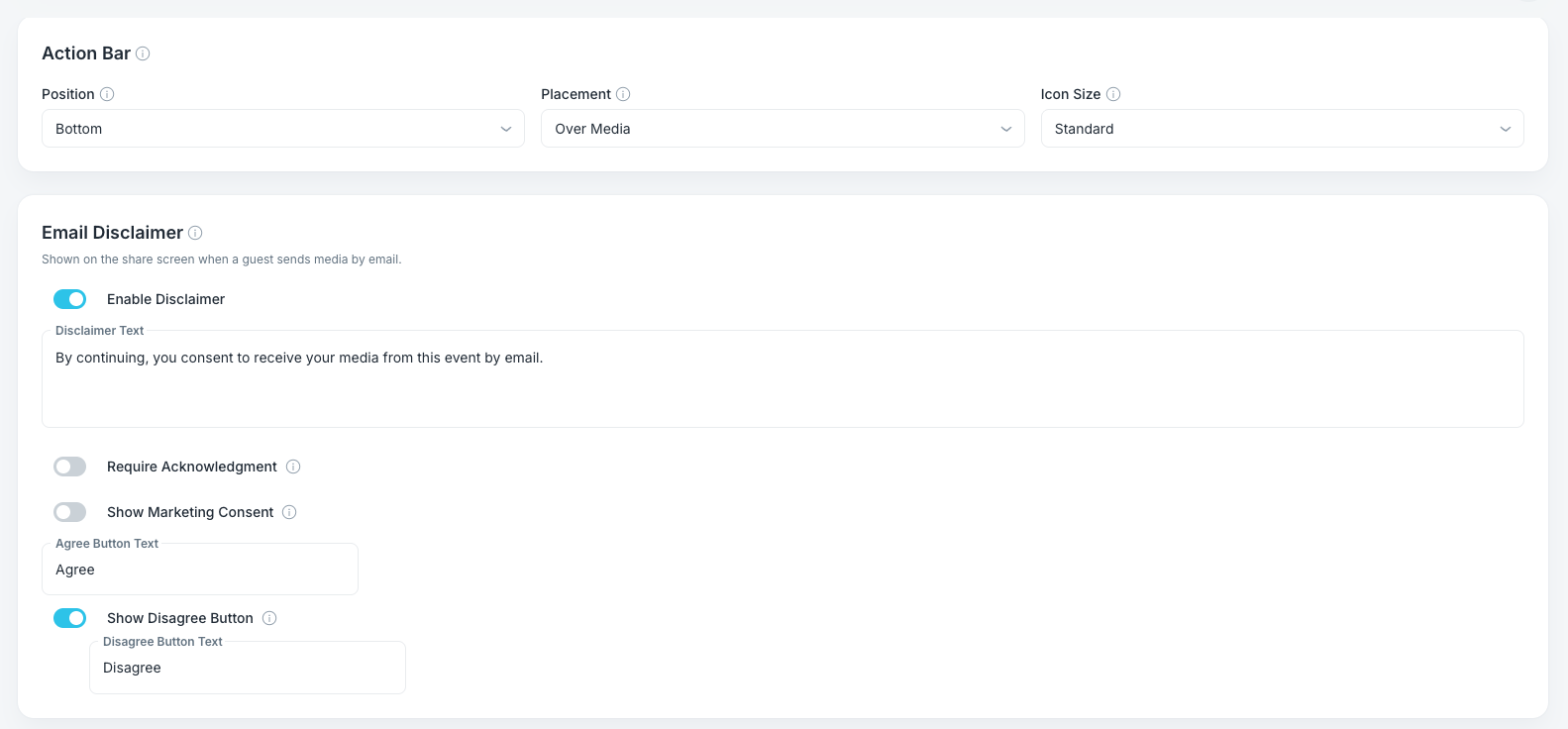This screenshot has height=729, width=1568.
Task: Enable the Require Acknowledgment toggle
Action: (x=70, y=467)
